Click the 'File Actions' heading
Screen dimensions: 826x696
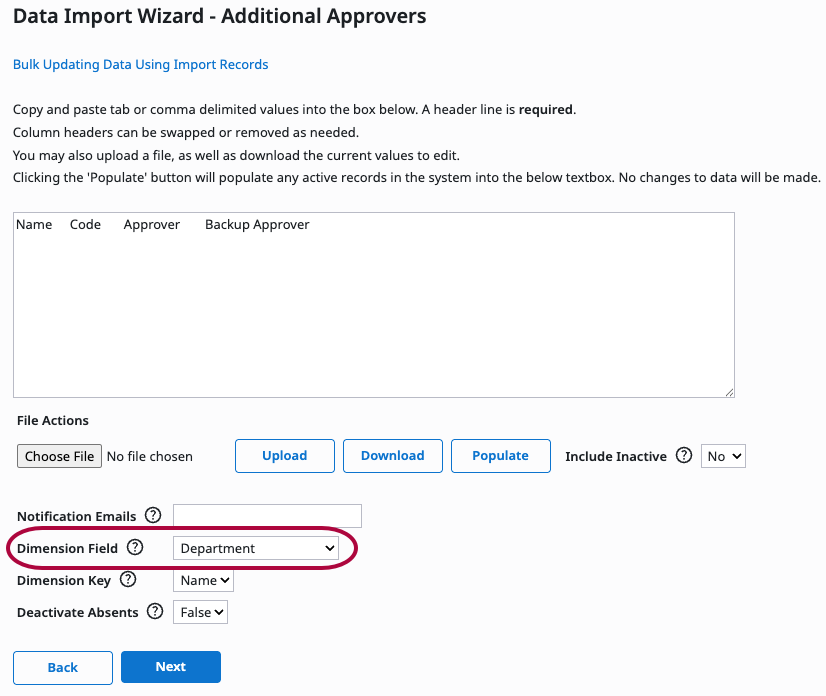(53, 420)
